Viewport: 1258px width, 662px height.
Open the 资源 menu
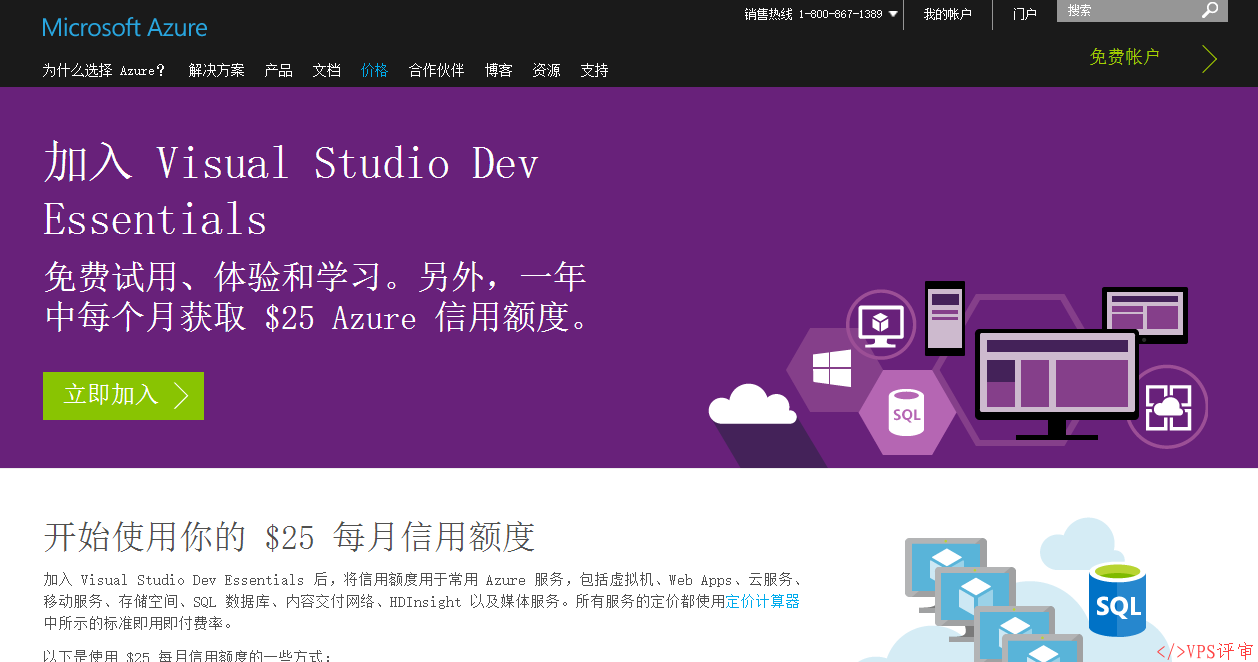[x=546, y=70]
